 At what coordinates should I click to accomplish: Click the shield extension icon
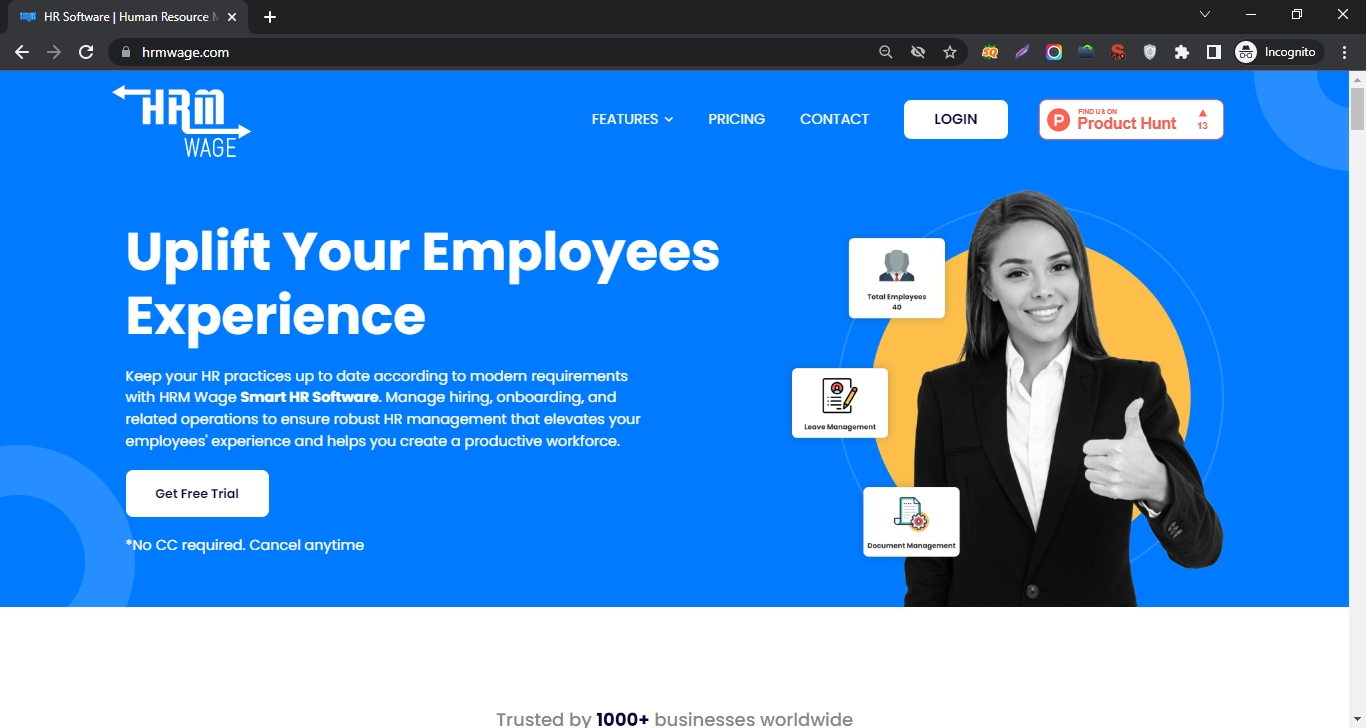click(x=1150, y=52)
